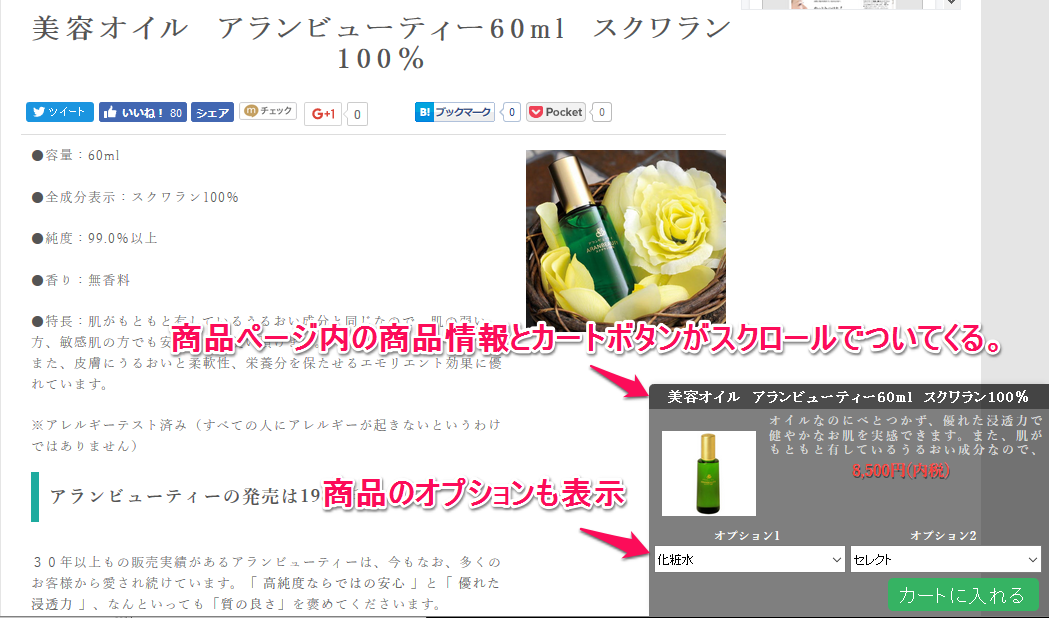Screen dimensions: 1049x618
Task: Click the Google +1 share counter
Action: click(x=358, y=114)
